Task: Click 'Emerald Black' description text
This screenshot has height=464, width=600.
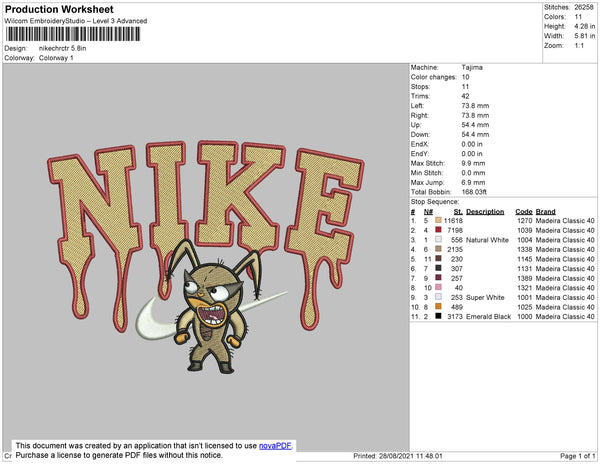Action: coord(488,316)
